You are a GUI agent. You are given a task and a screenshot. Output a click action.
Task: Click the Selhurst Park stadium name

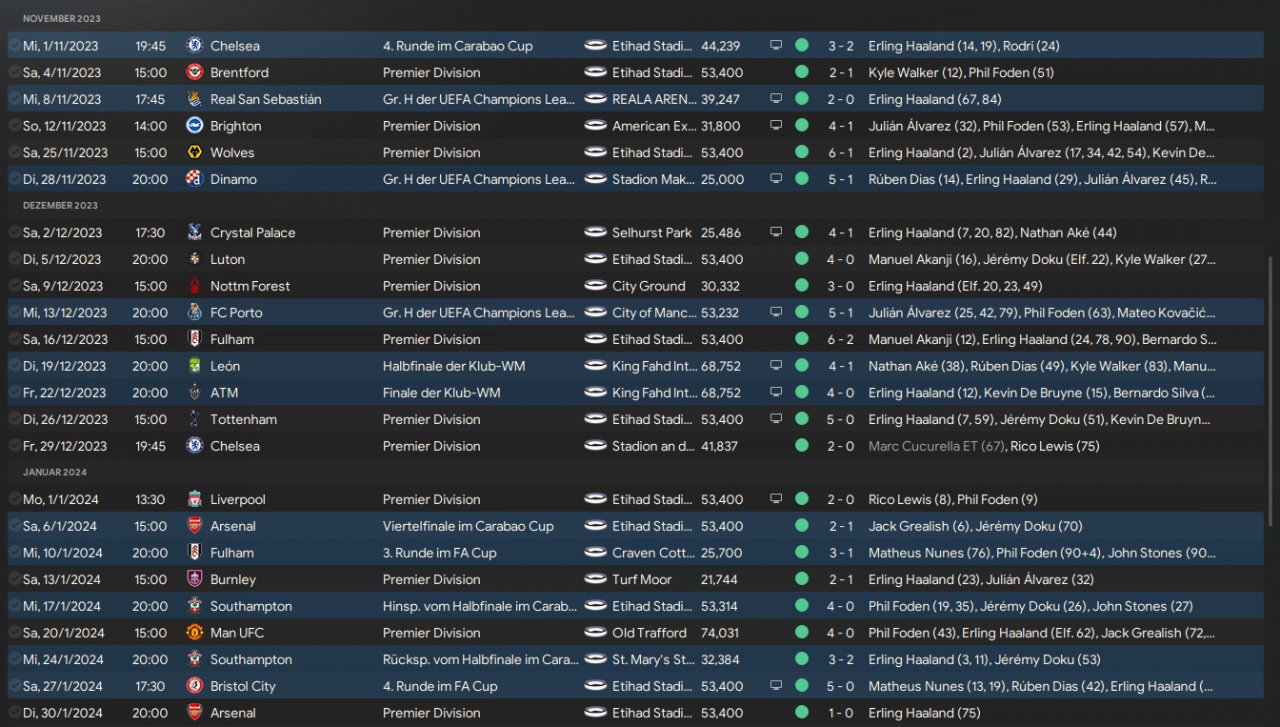[x=652, y=233]
